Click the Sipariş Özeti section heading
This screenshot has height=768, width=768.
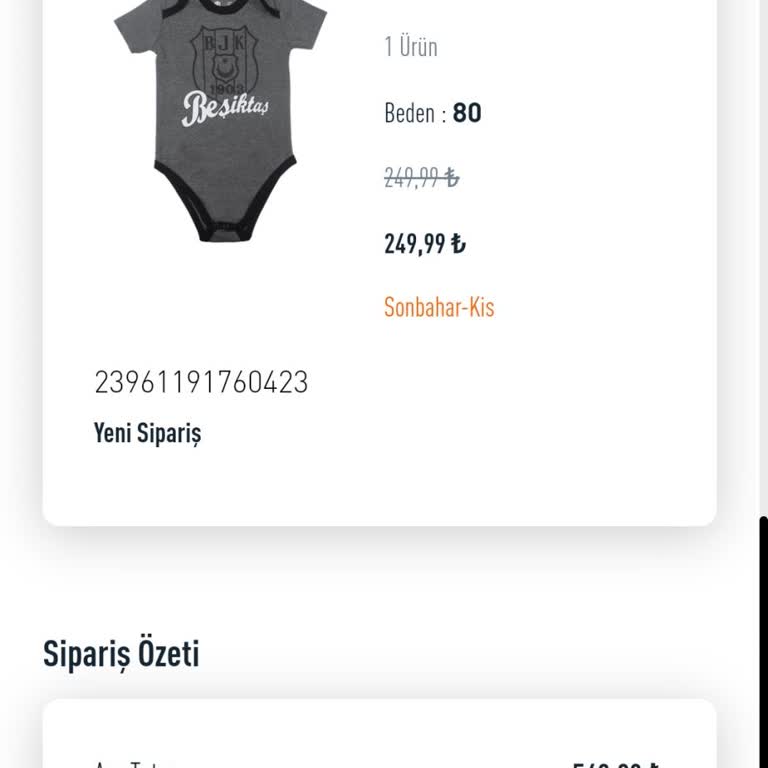(x=121, y=654)
